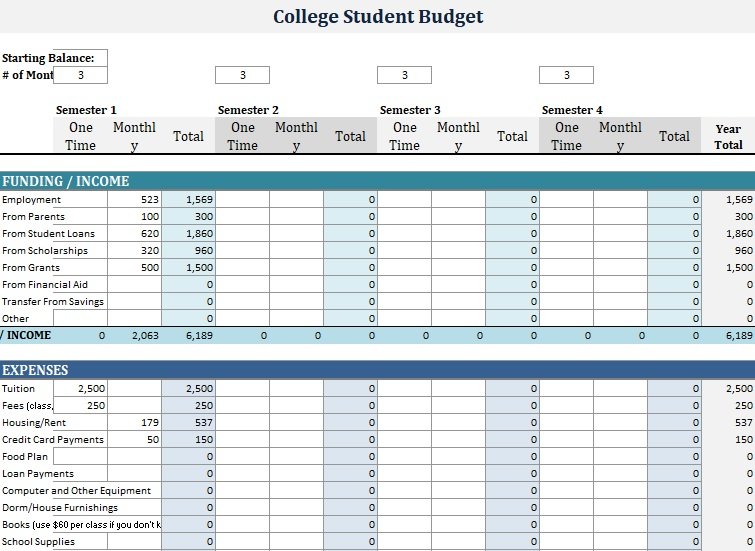Click the Other income row label
This screenshot has height=551, width=755.
tap(15, 318)
